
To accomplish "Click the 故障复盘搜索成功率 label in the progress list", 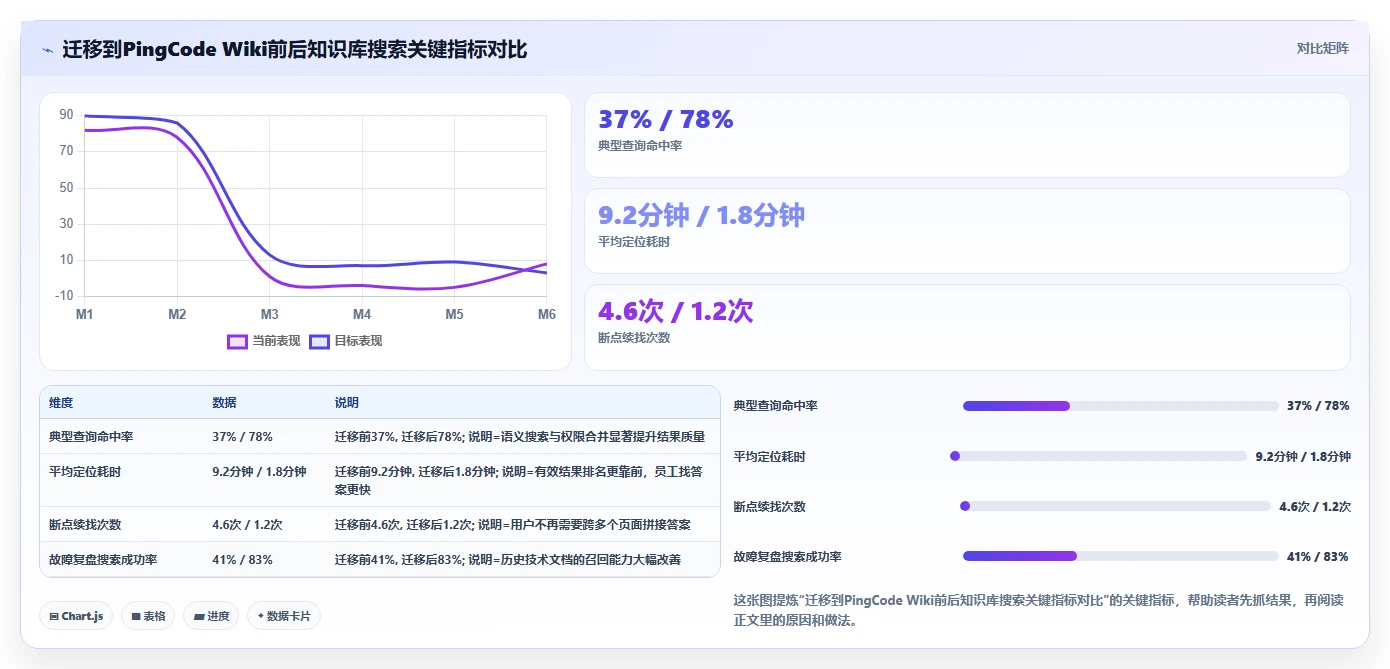I will [x=787, y=557].
